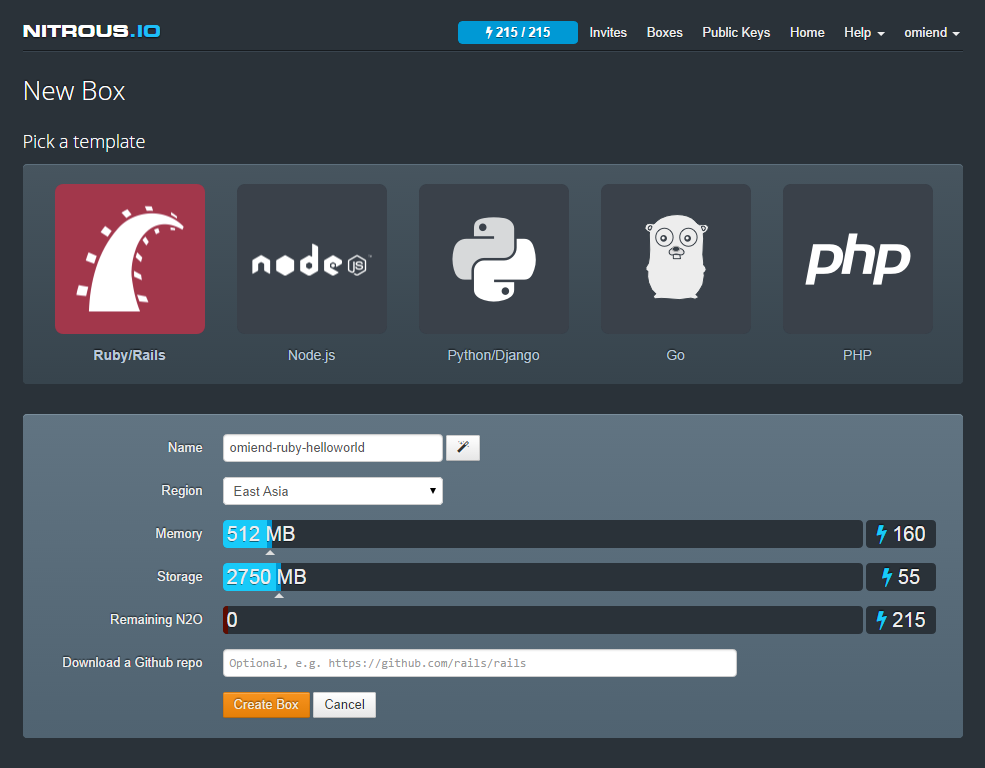The width and height of the screenshot is (985, 768).
Task: Click the Ruby/Rails label text
Action: (129, 355)
